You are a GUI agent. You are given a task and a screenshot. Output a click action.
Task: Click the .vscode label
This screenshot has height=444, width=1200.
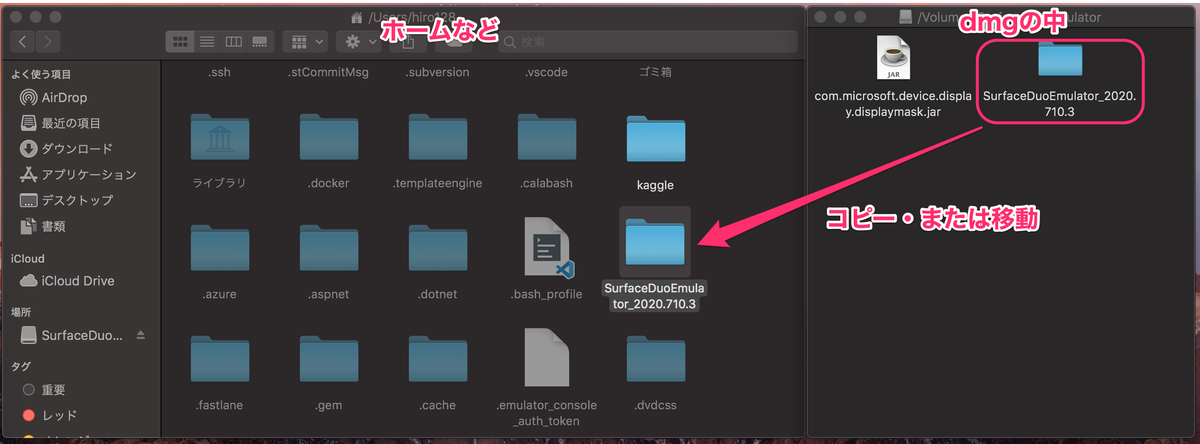click(547, 73)
